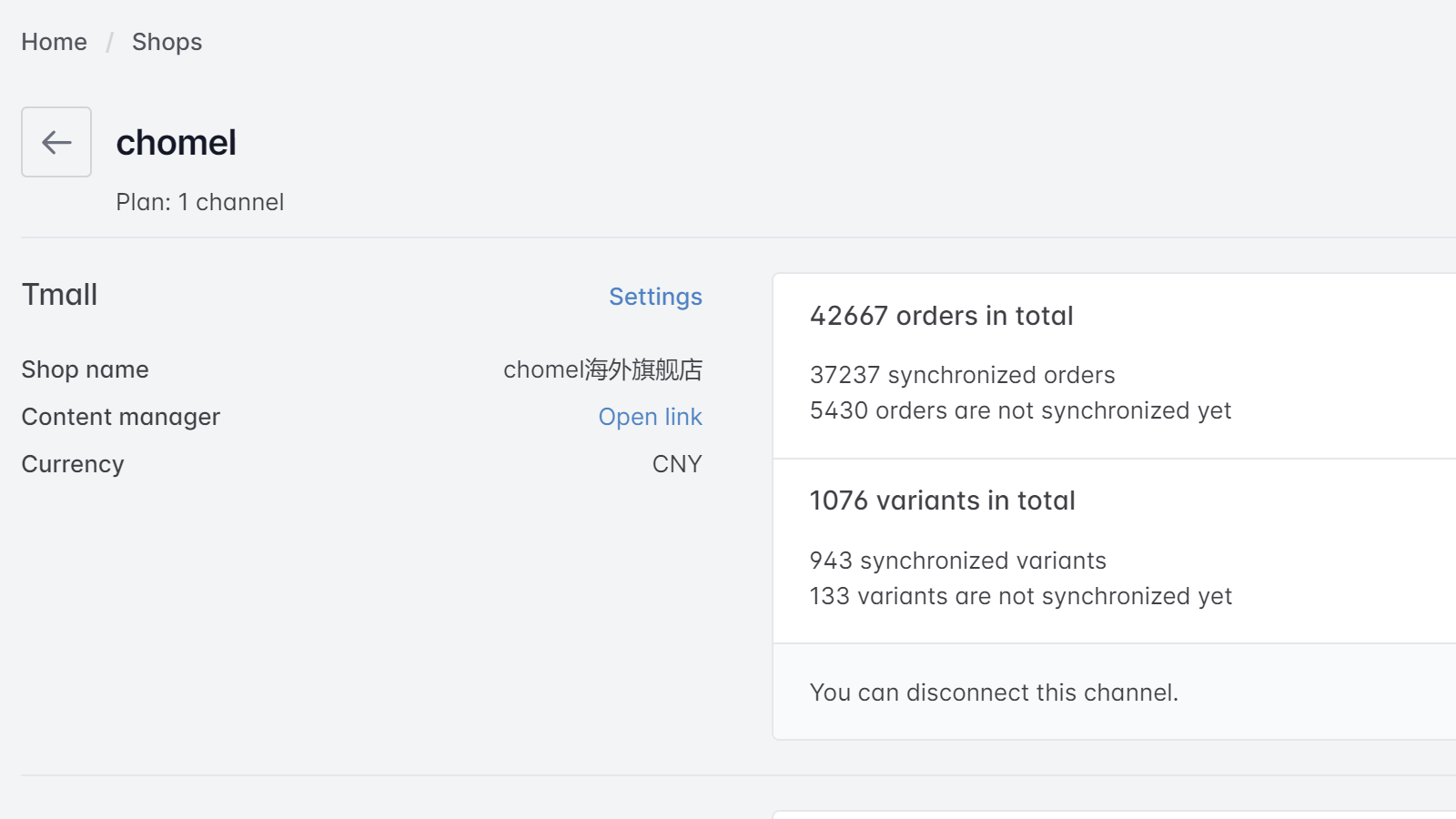Click disconnect this channel option
The height and width of the screenshot is (819, 1456).
click(993, 692)
